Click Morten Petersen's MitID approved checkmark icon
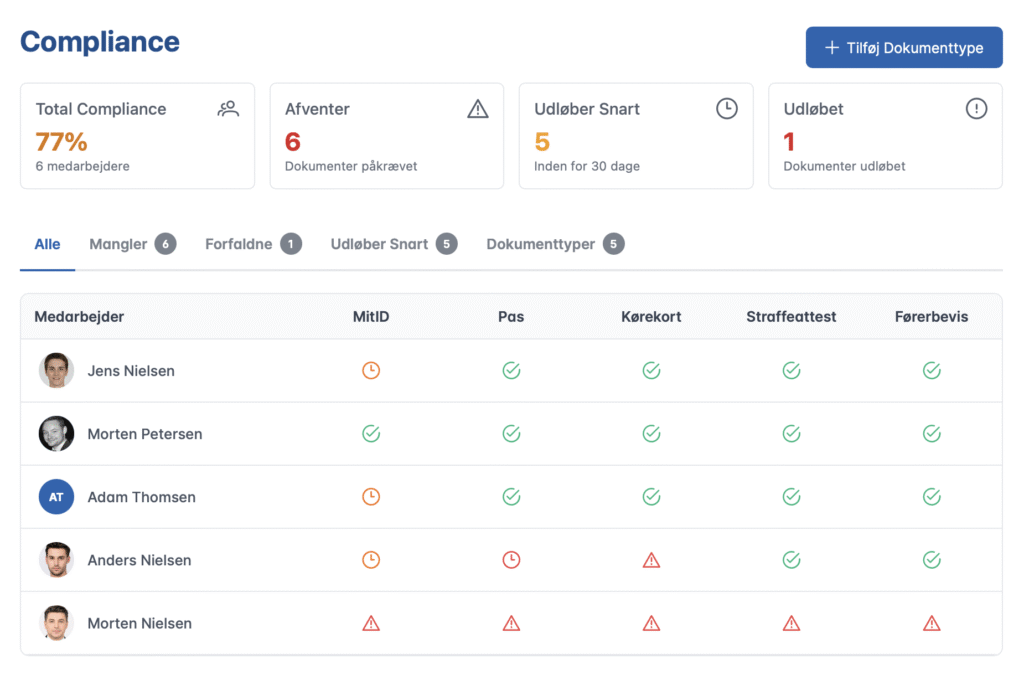 click(x=371, y=434)
